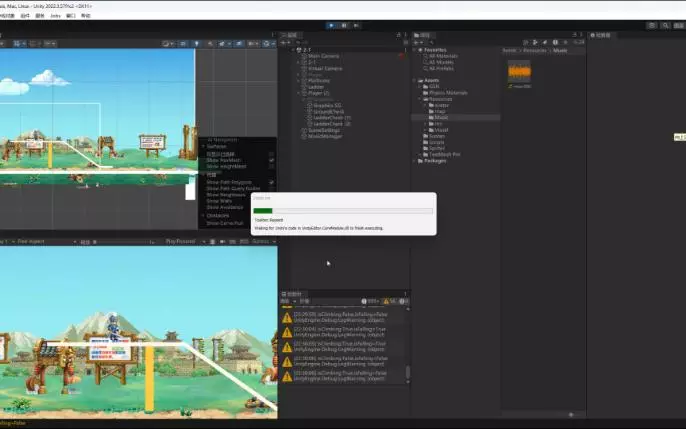
Task: Open the Scripts folder in Project
Action: pyautogui.click(x=436, y=142)
